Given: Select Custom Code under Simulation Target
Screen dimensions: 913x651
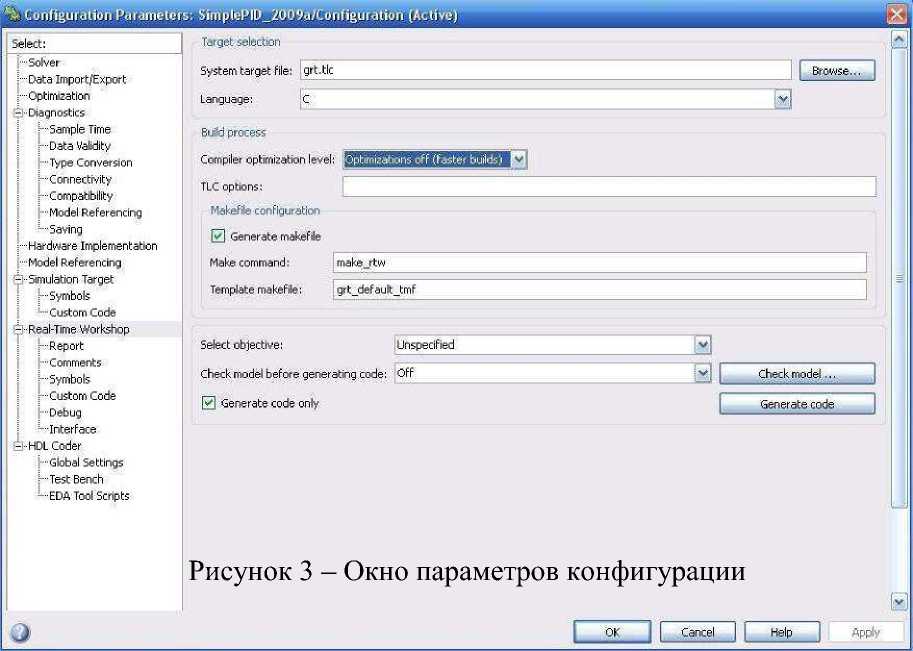Looking at the screenshot, I should coord(82,312).
